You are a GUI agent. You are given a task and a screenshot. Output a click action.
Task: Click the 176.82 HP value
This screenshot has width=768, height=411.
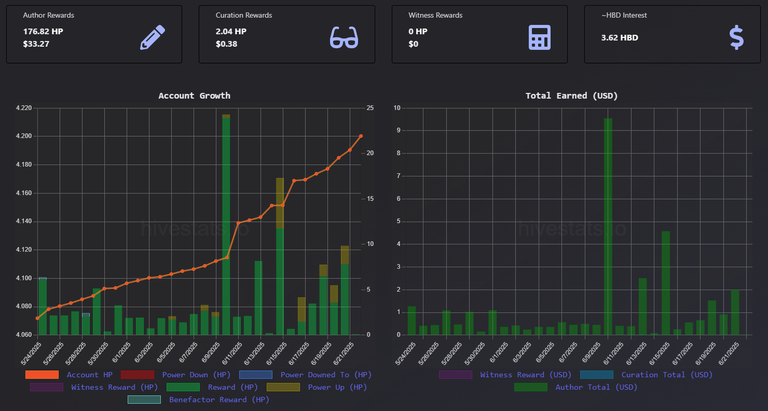[x=43, y=31]
